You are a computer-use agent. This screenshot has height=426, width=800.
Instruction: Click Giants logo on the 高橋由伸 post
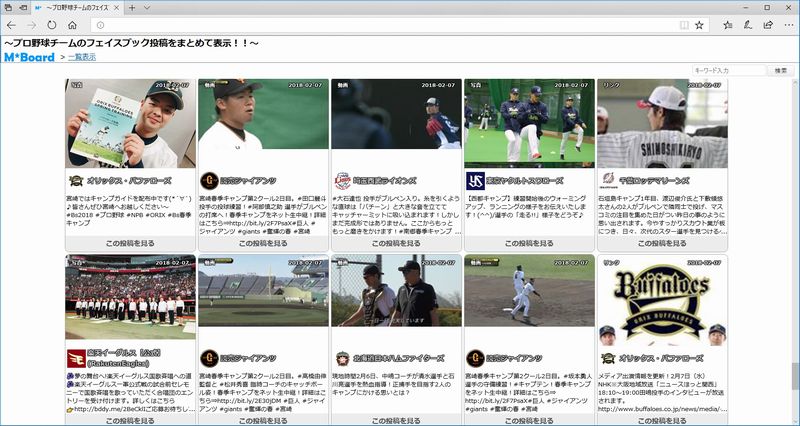(209, 358)
